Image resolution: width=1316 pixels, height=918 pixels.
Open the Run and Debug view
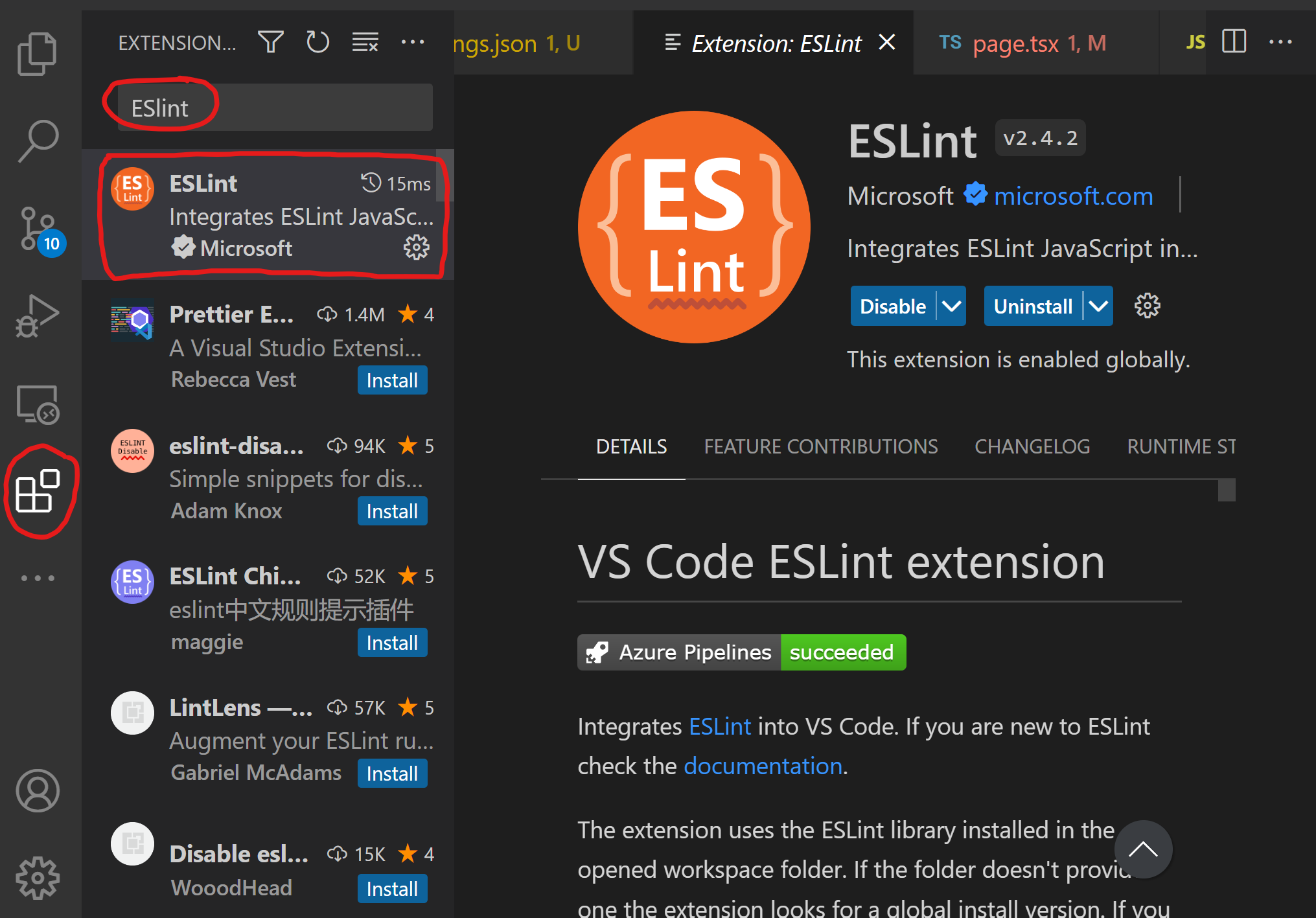point(37,317)
